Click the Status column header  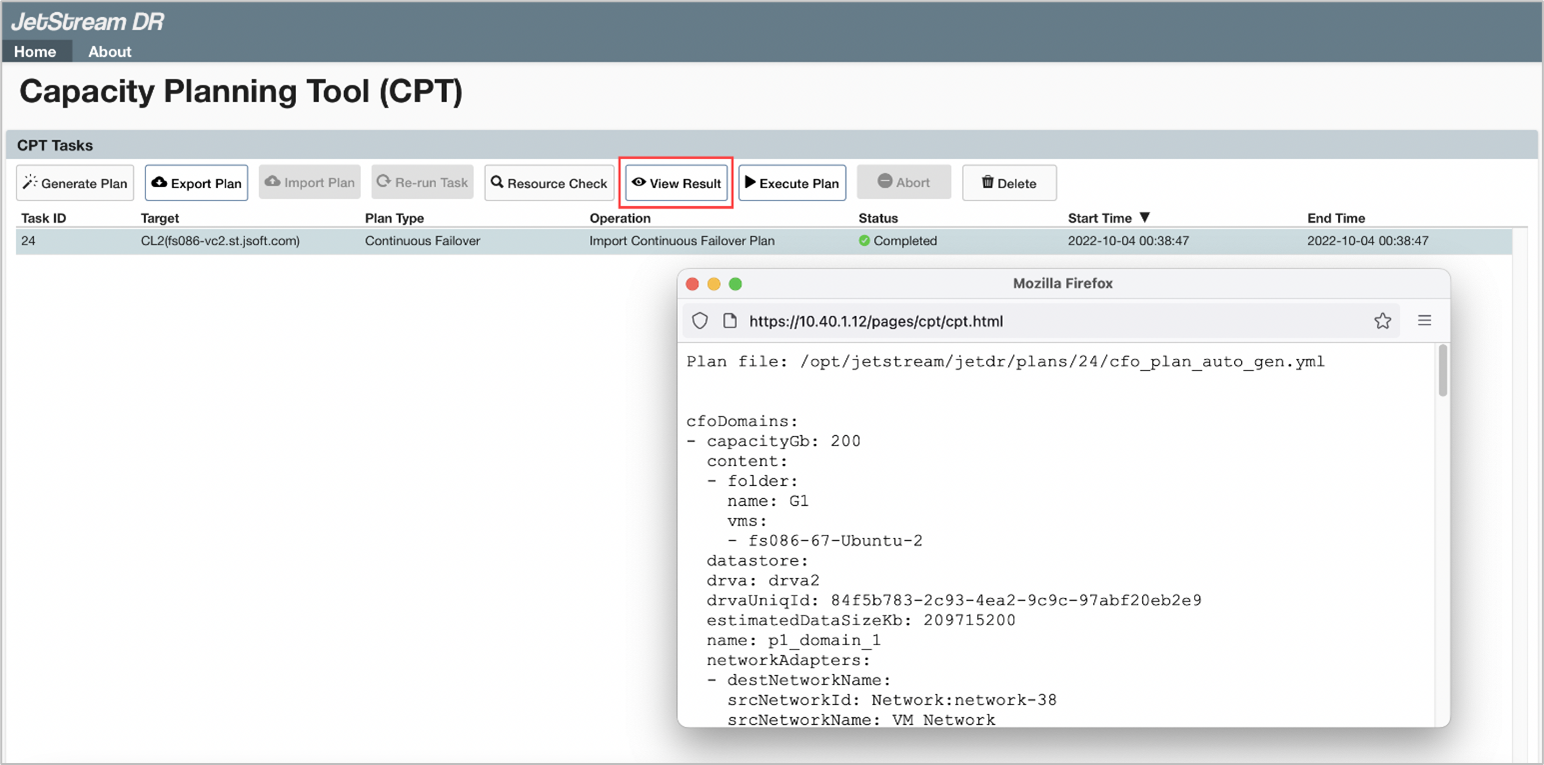[878, 218]
